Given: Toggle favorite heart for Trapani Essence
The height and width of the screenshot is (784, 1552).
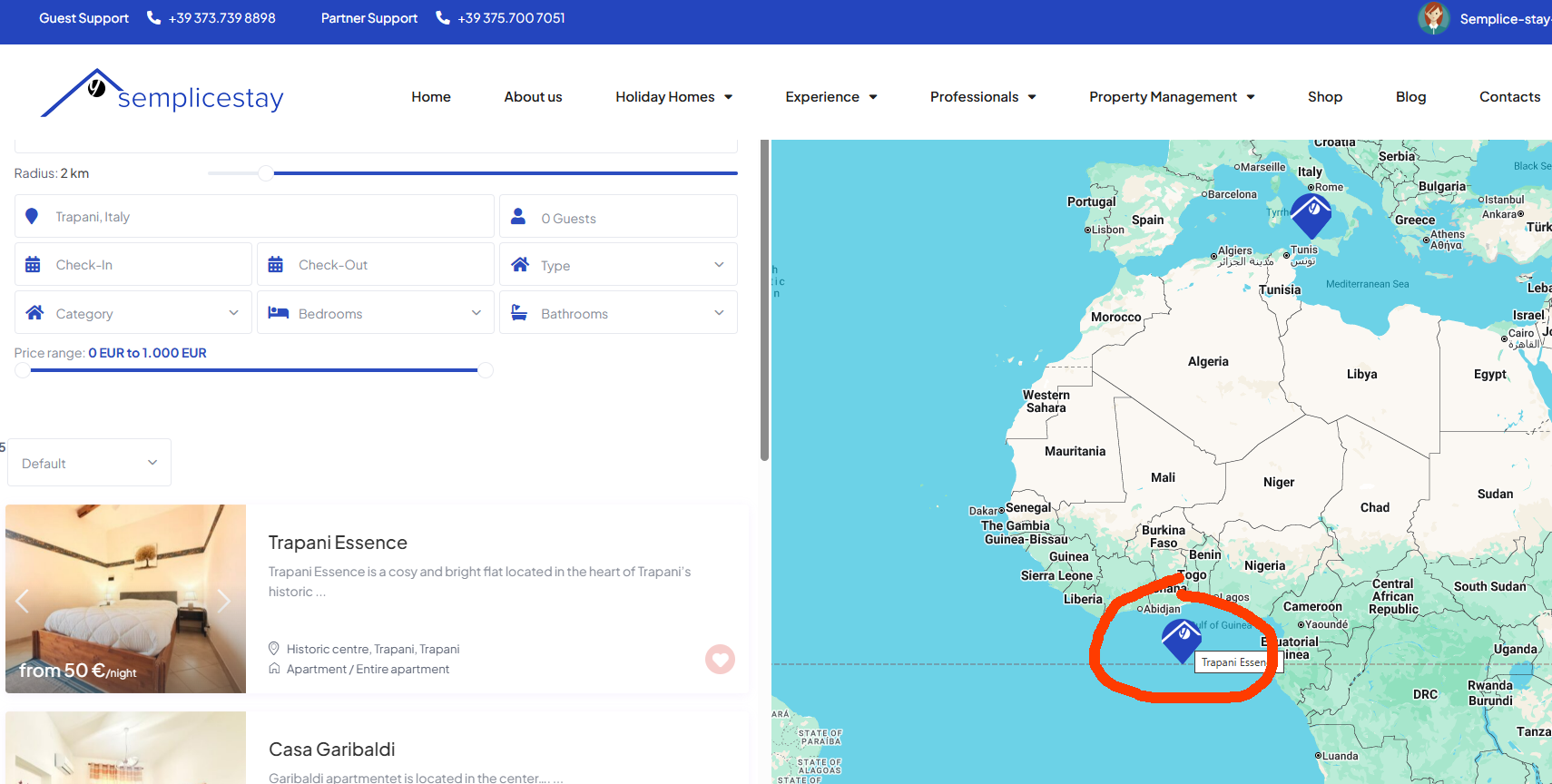Looking at the screenshot, I should [x=720, y=659].
